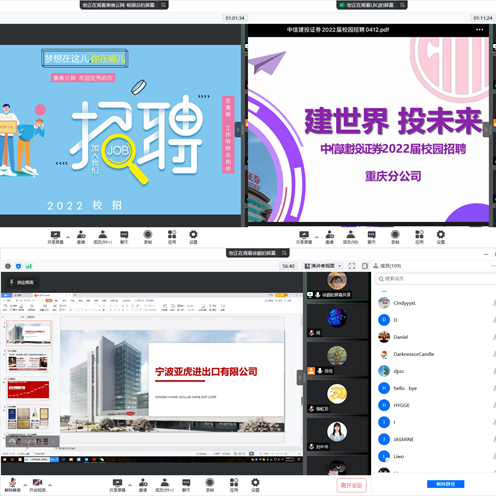Click the red 离开会议 leave button

pos(351,485)
